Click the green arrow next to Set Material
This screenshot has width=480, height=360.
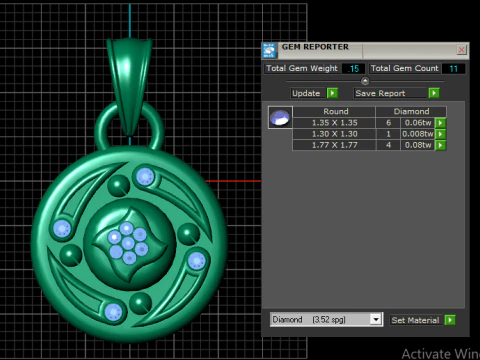pos(450,320)
